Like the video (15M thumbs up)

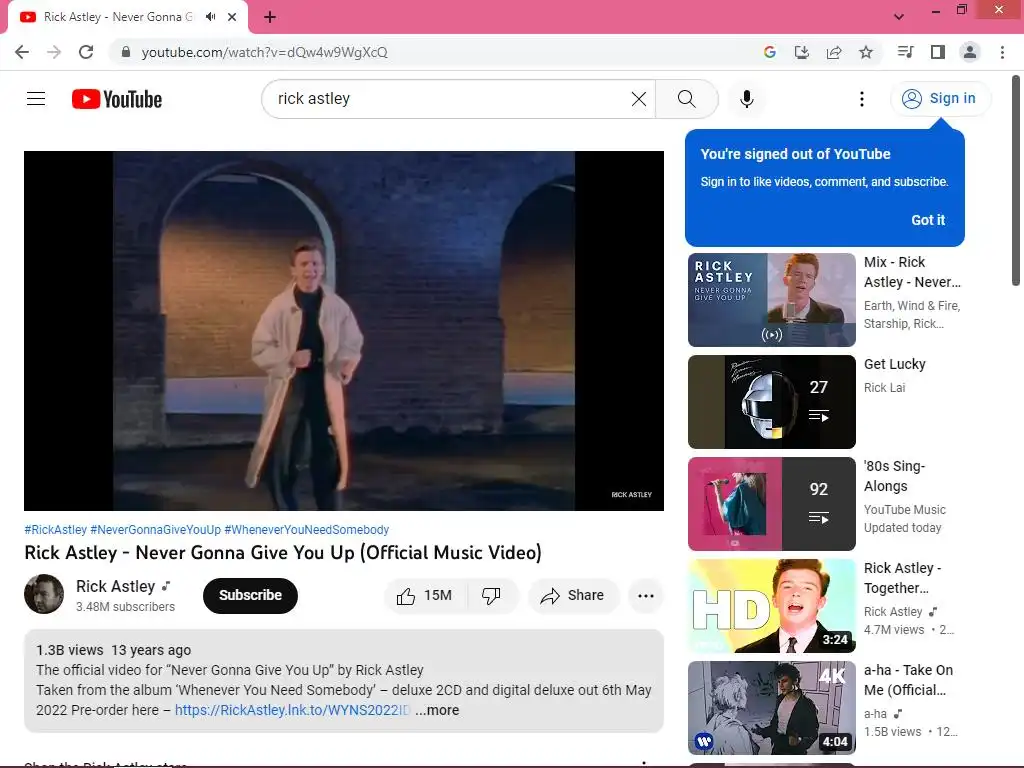point(424,596)
